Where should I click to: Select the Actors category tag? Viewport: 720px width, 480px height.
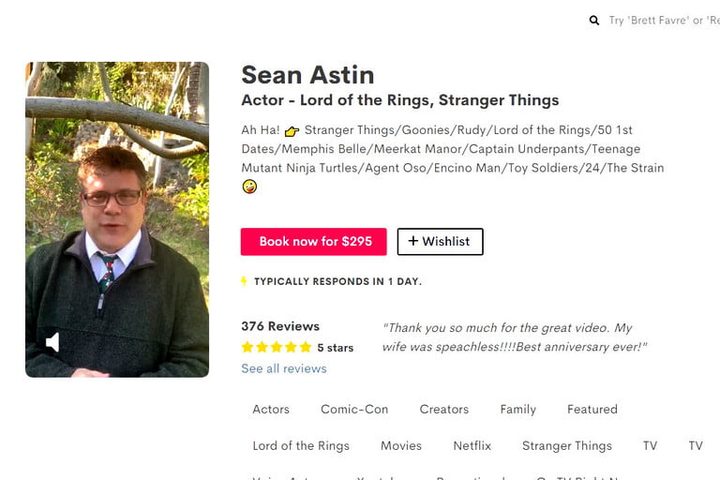tap(271, 409)
